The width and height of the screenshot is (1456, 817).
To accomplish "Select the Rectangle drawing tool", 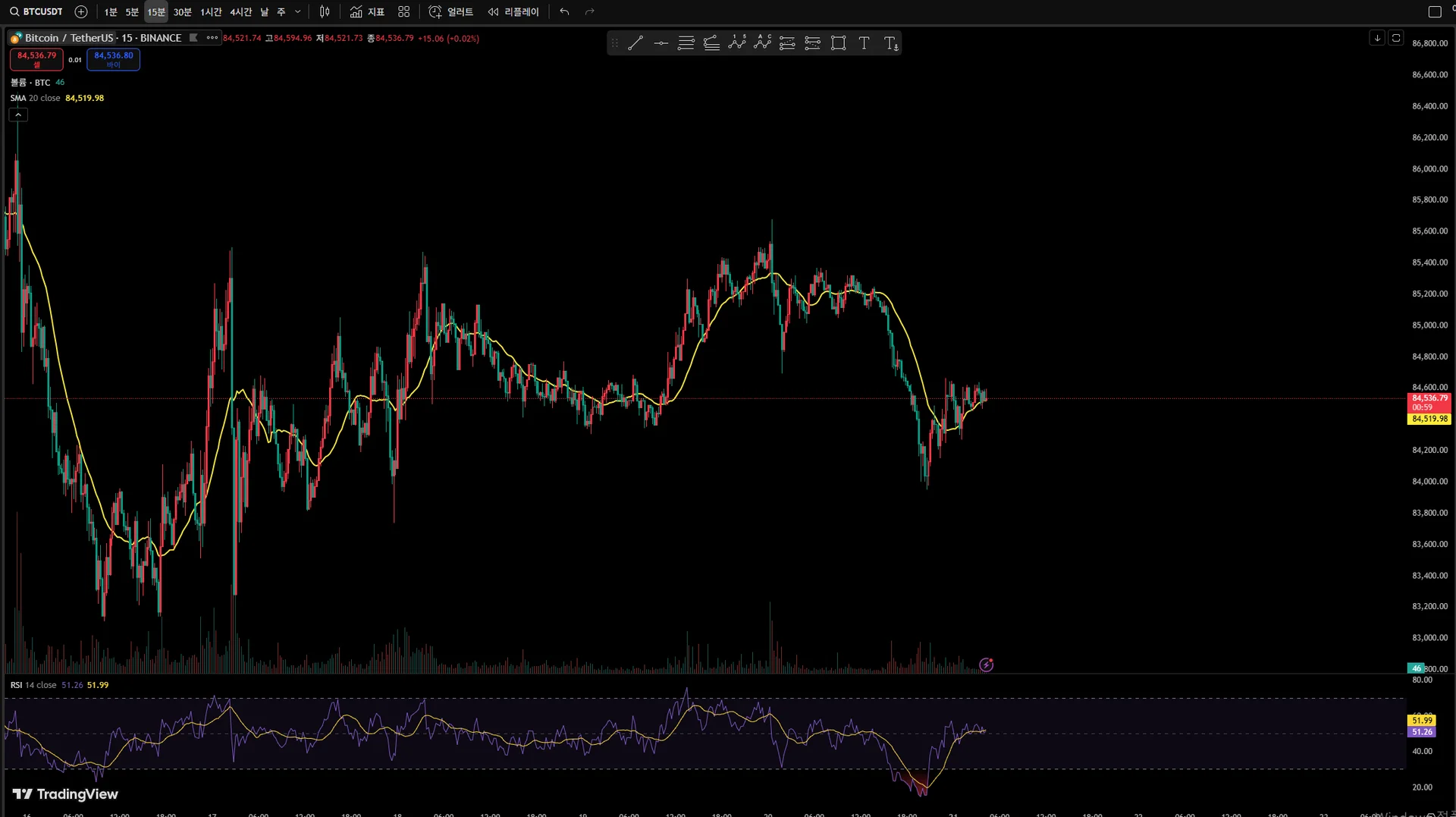I will (838, 43).
